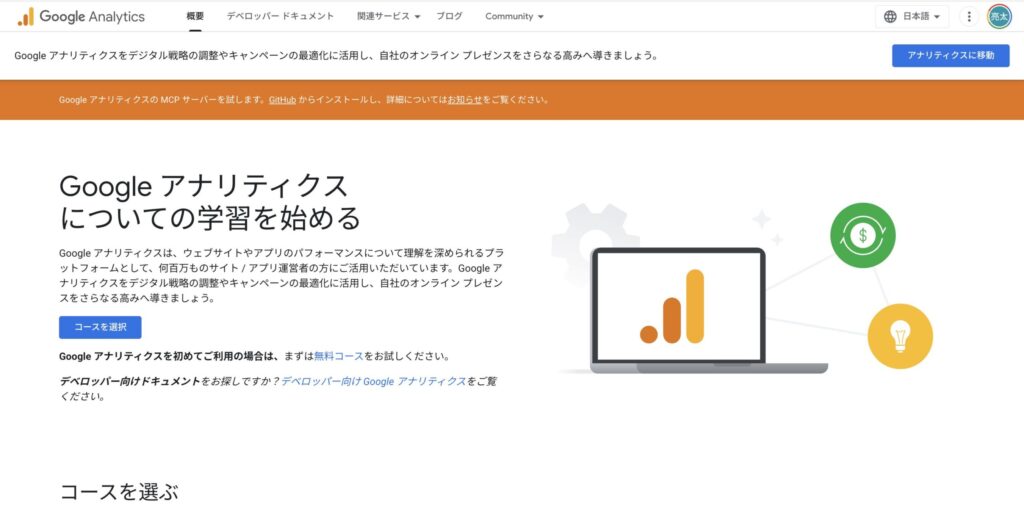
Task: Open the 日本語 language dropdown
Action: pyautogui.click(x=912, y=17)
